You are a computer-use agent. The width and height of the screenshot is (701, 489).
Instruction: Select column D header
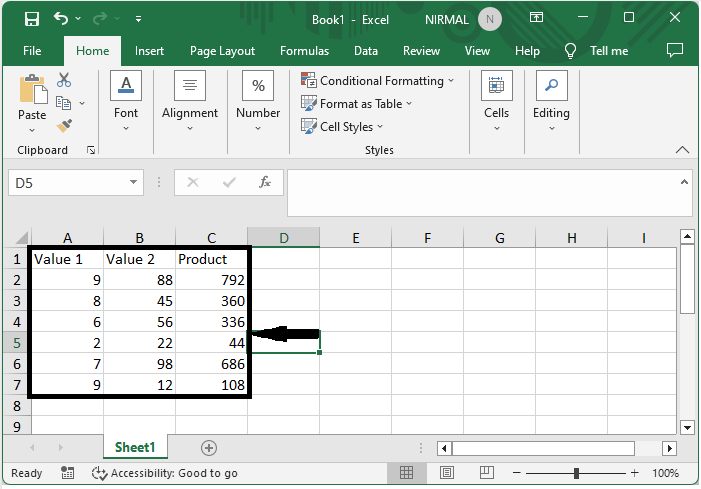click(283, 237)
